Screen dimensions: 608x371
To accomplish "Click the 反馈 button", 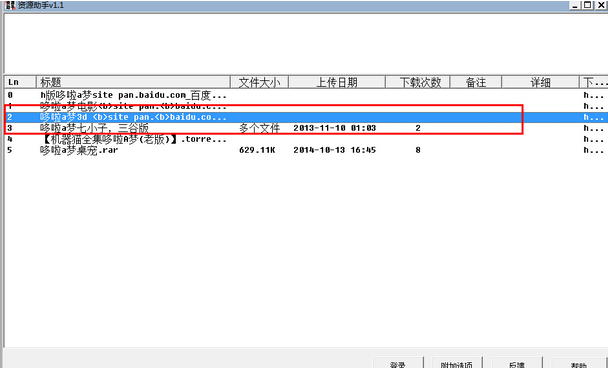I will tap(516, 364).
